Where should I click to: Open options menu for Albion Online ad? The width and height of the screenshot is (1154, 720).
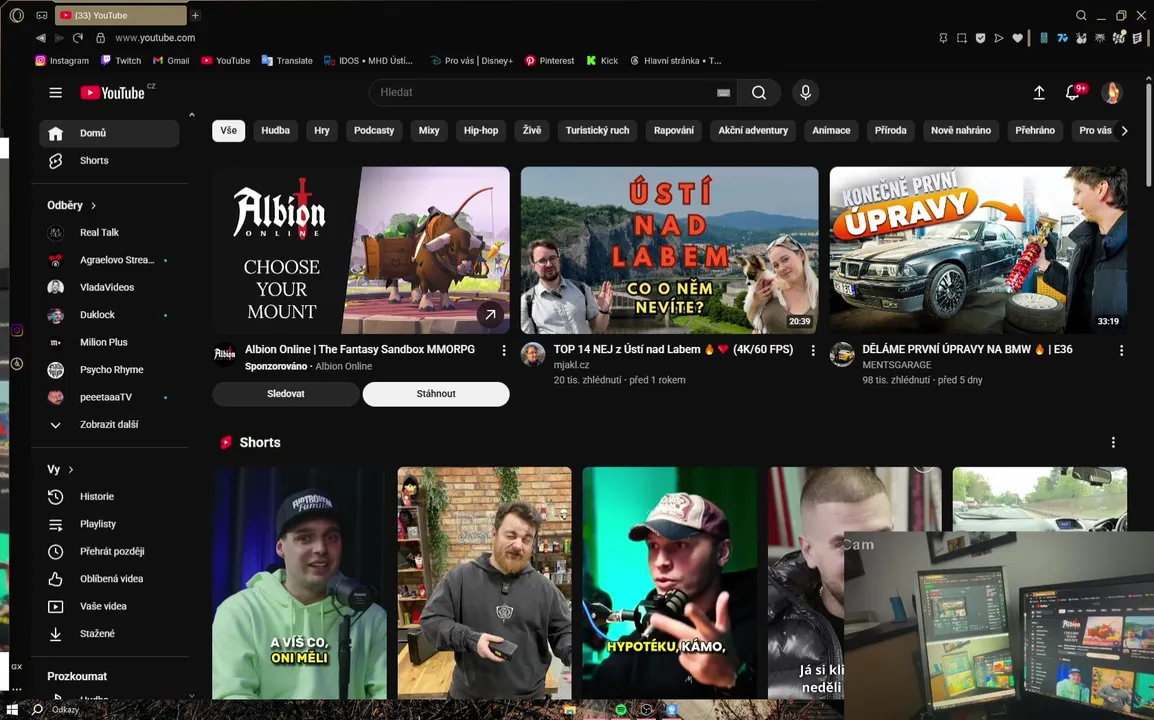coord(503,351)
